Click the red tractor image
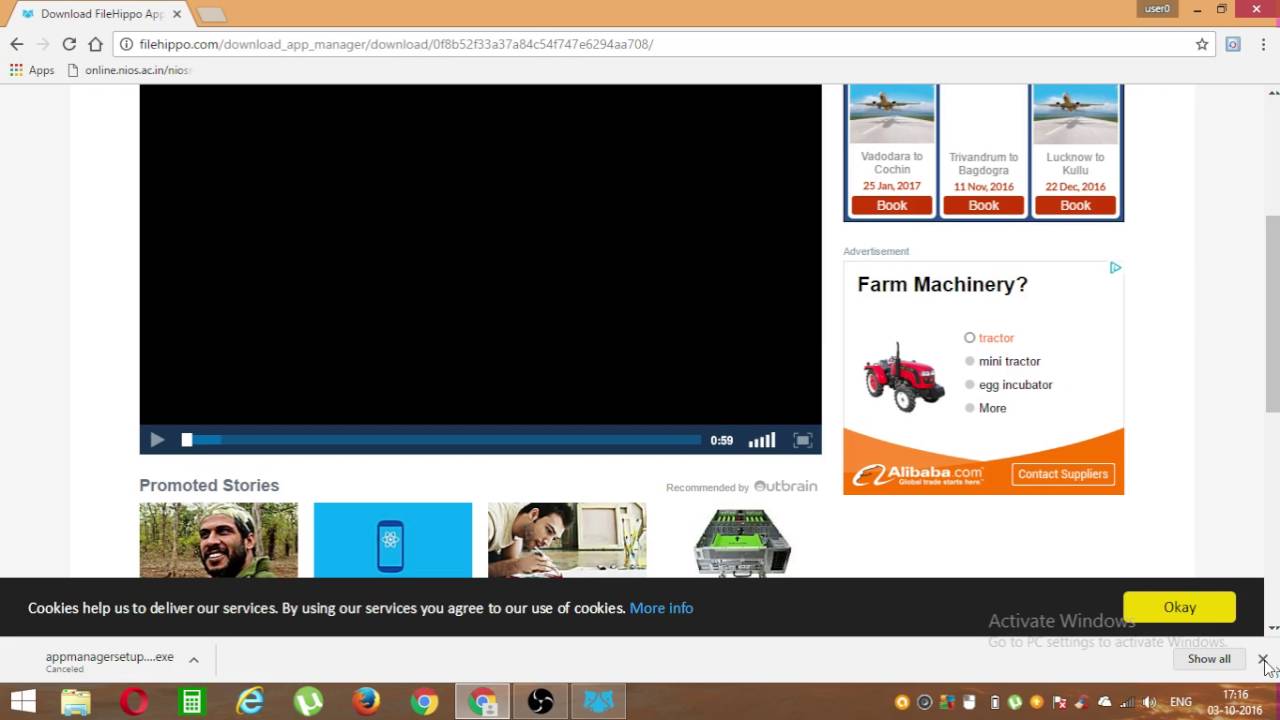Viewport: 1280px width, 720px height. 904,377
